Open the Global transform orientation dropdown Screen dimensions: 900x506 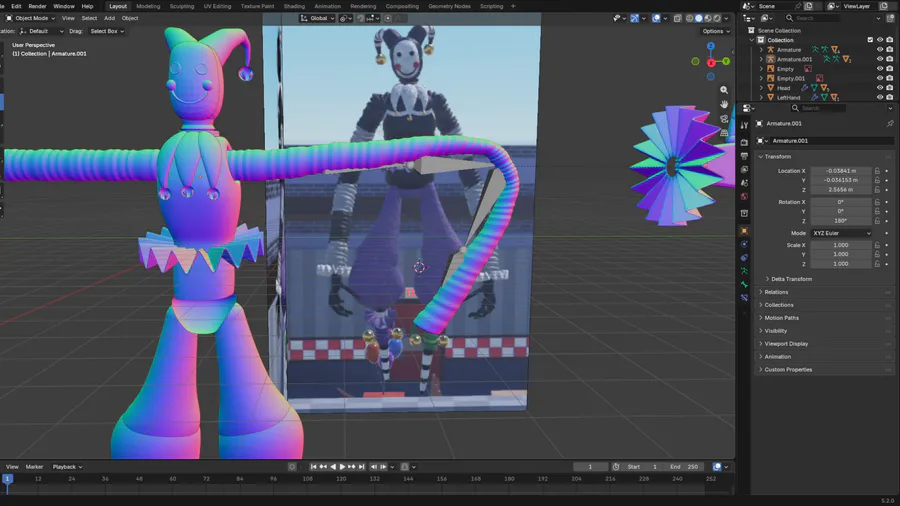(x=317, y=18)
